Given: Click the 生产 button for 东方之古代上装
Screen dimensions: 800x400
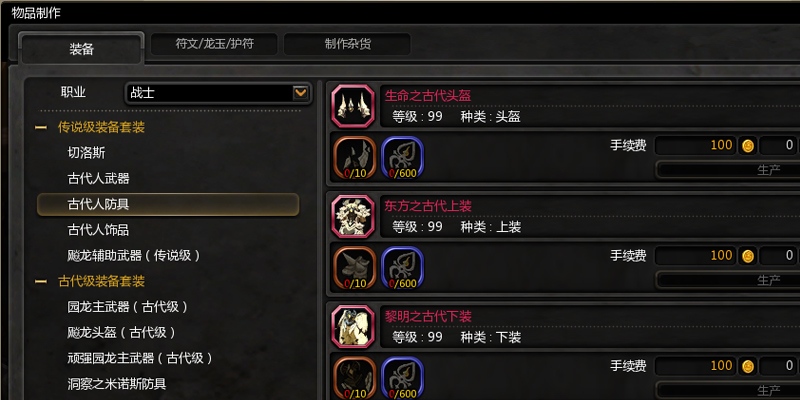Looking at the screenshot, I should (728, 280).
